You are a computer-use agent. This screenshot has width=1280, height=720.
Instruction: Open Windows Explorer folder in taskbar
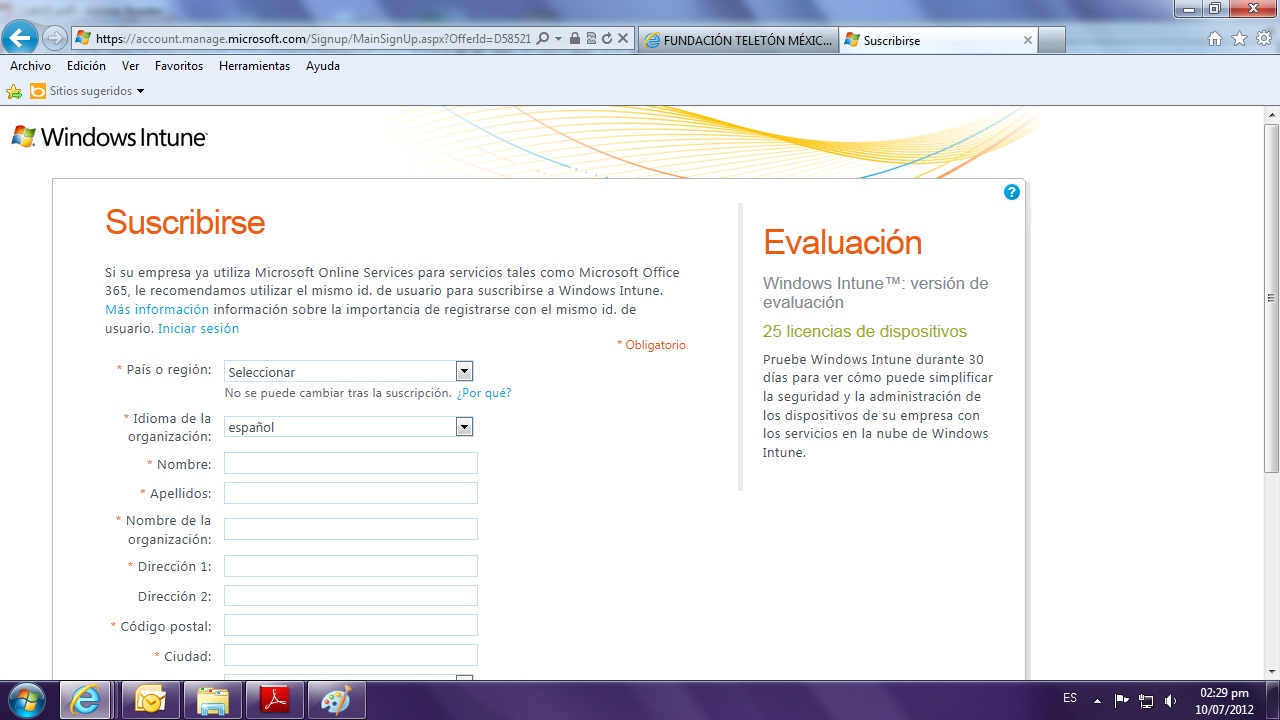tap(212, 700)
